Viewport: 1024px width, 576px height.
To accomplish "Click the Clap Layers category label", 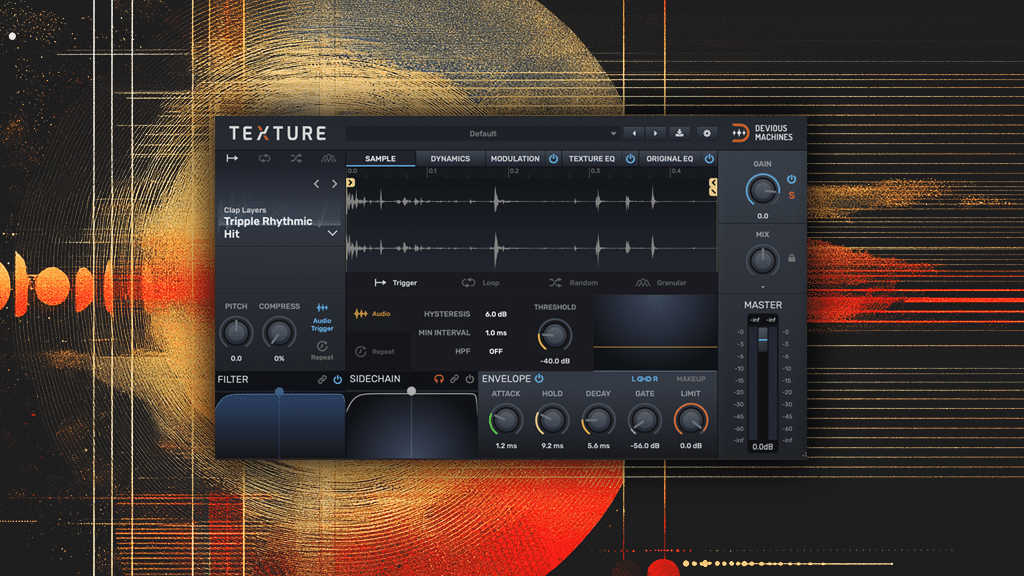I will (x=245, y=210).
